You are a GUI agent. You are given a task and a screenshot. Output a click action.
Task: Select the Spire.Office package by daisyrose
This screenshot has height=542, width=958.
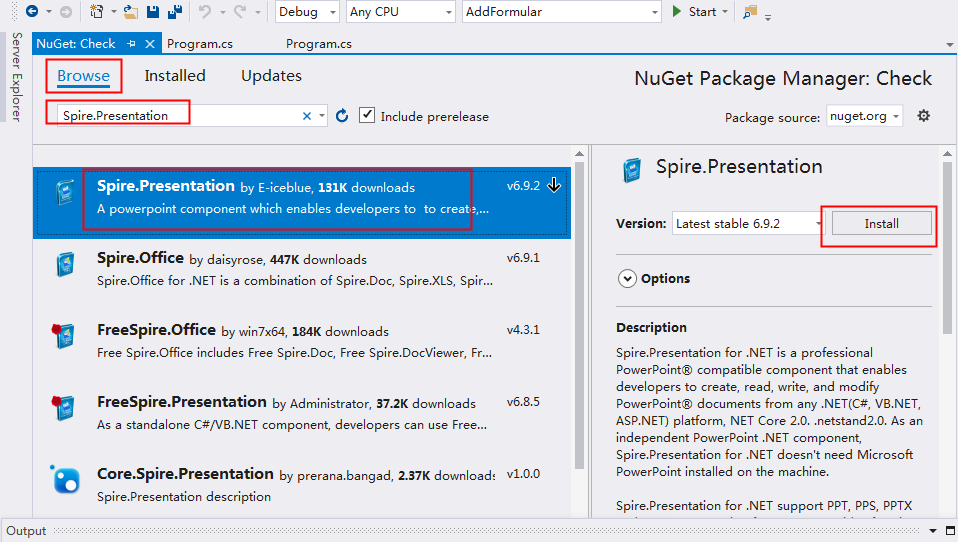click(302, 274)
